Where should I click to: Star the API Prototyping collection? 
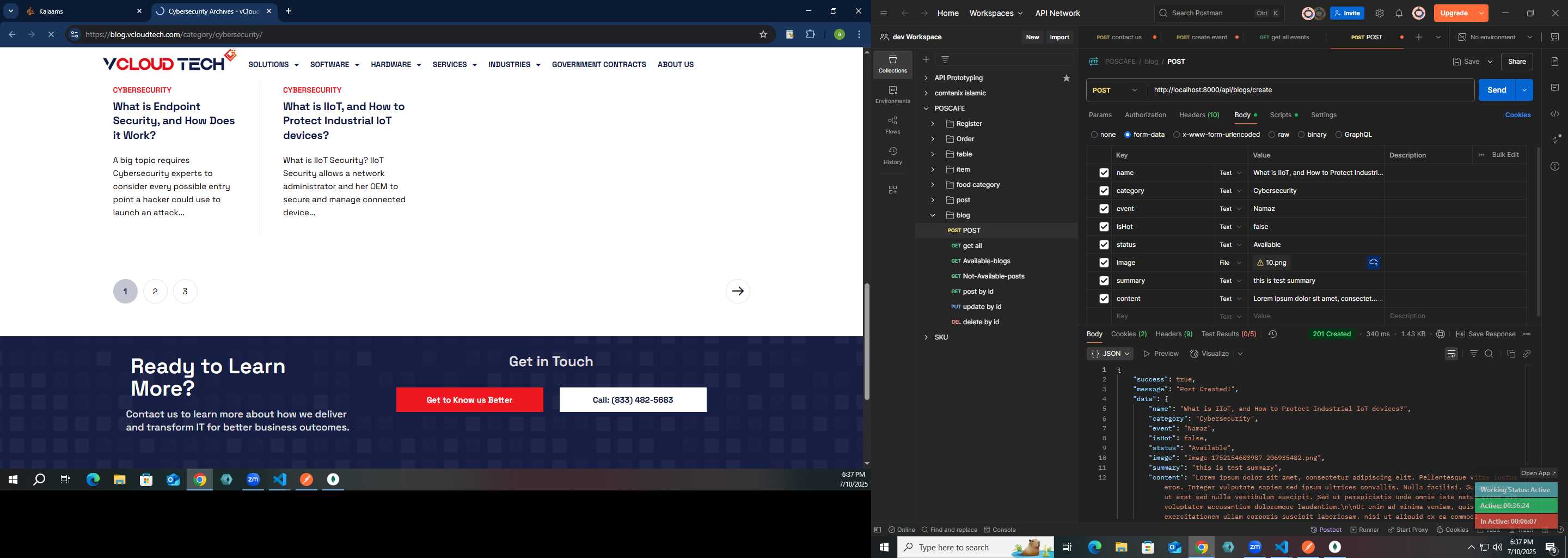(x=1066, y=78)
